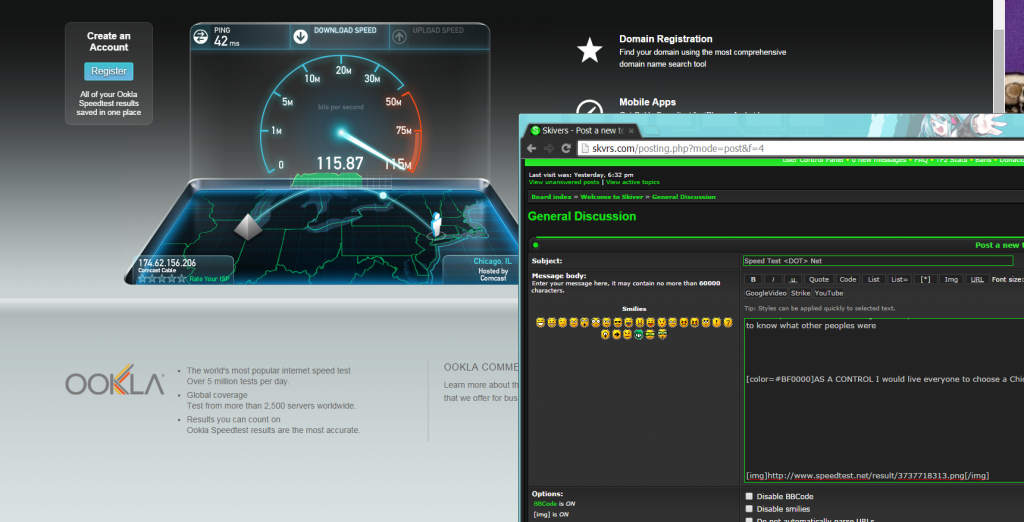Click the fifth ISP rating star
This screenshot has width=1024, height=522.
coord(182,279)
